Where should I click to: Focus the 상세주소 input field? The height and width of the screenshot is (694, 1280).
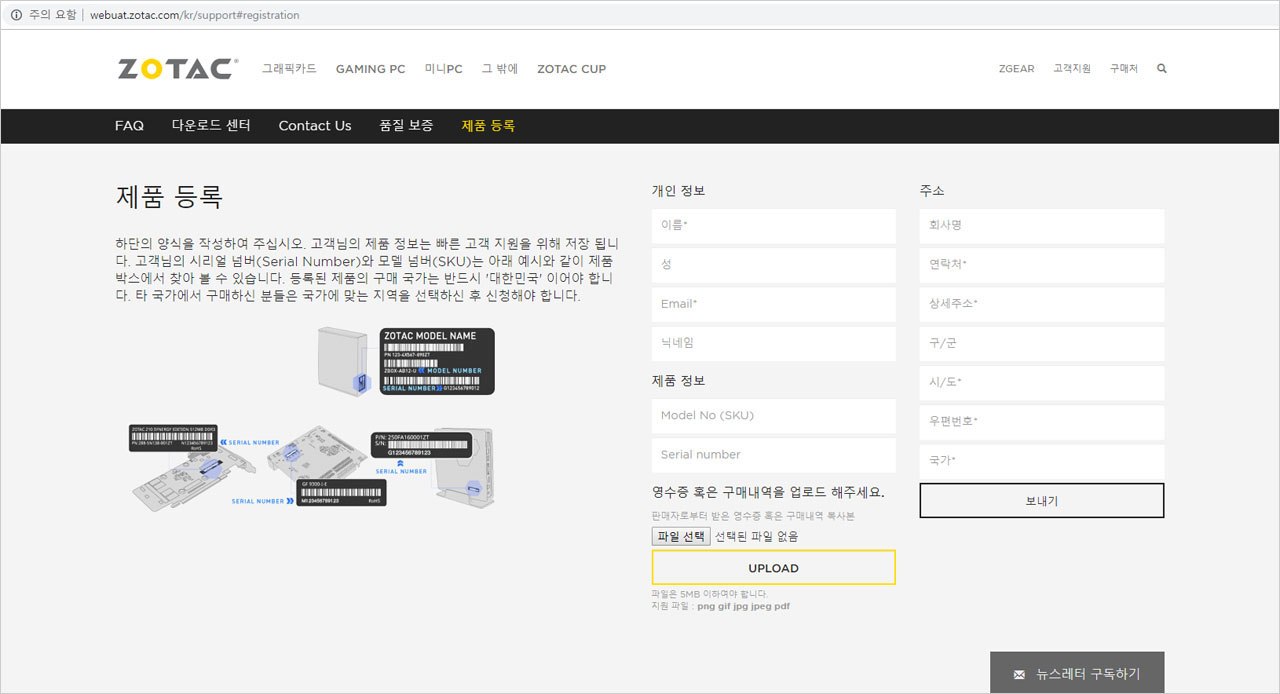point(1042,304)
